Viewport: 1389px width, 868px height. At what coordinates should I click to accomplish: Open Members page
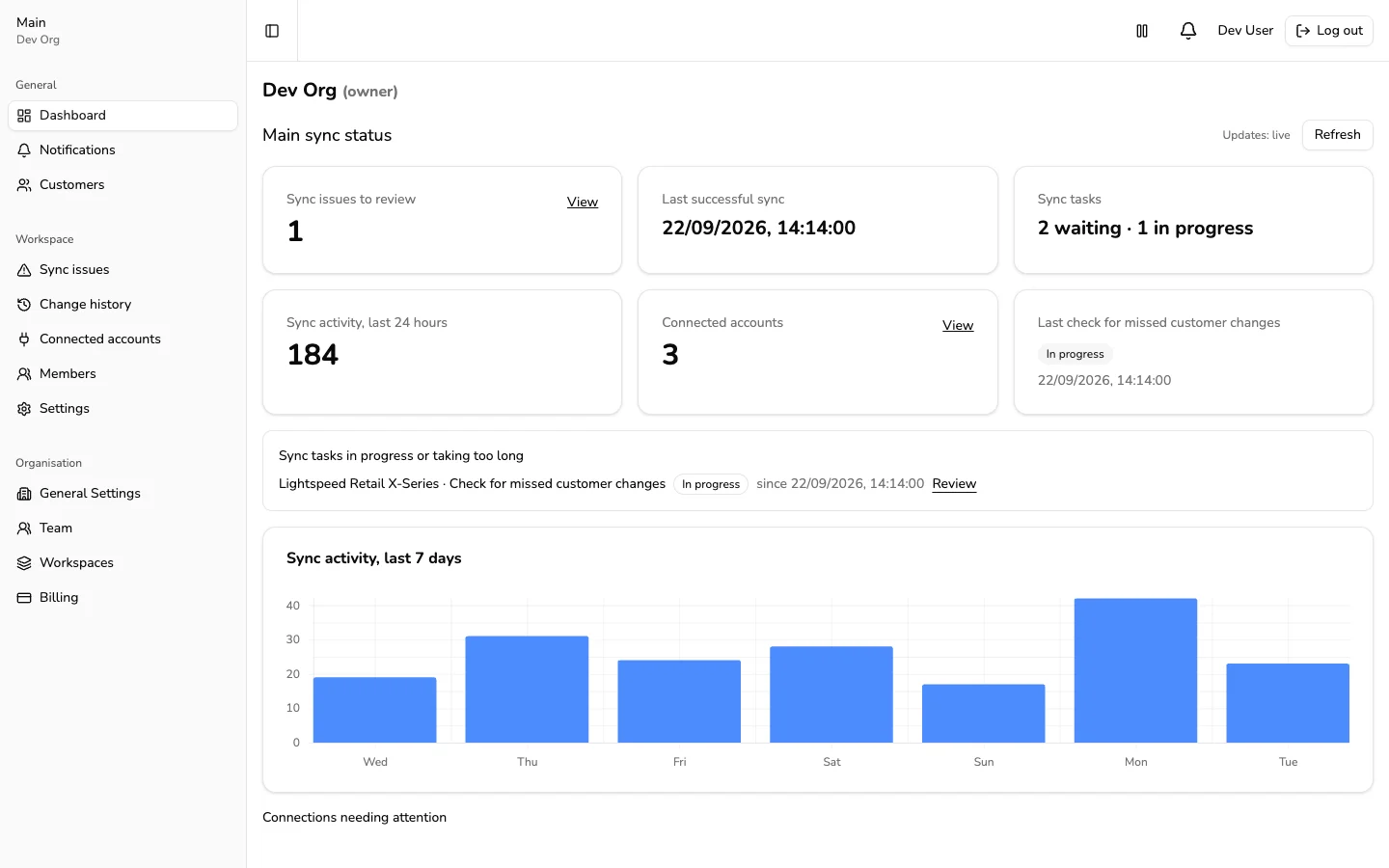click(123, 374)
